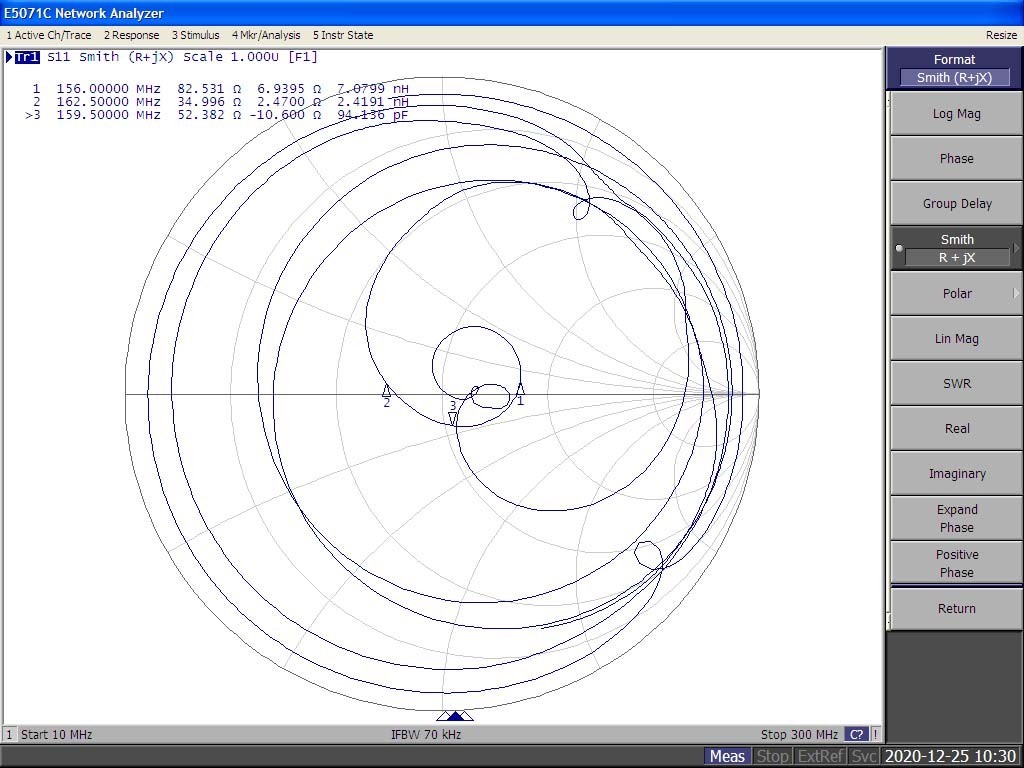Select SWR format

(956, 384)
